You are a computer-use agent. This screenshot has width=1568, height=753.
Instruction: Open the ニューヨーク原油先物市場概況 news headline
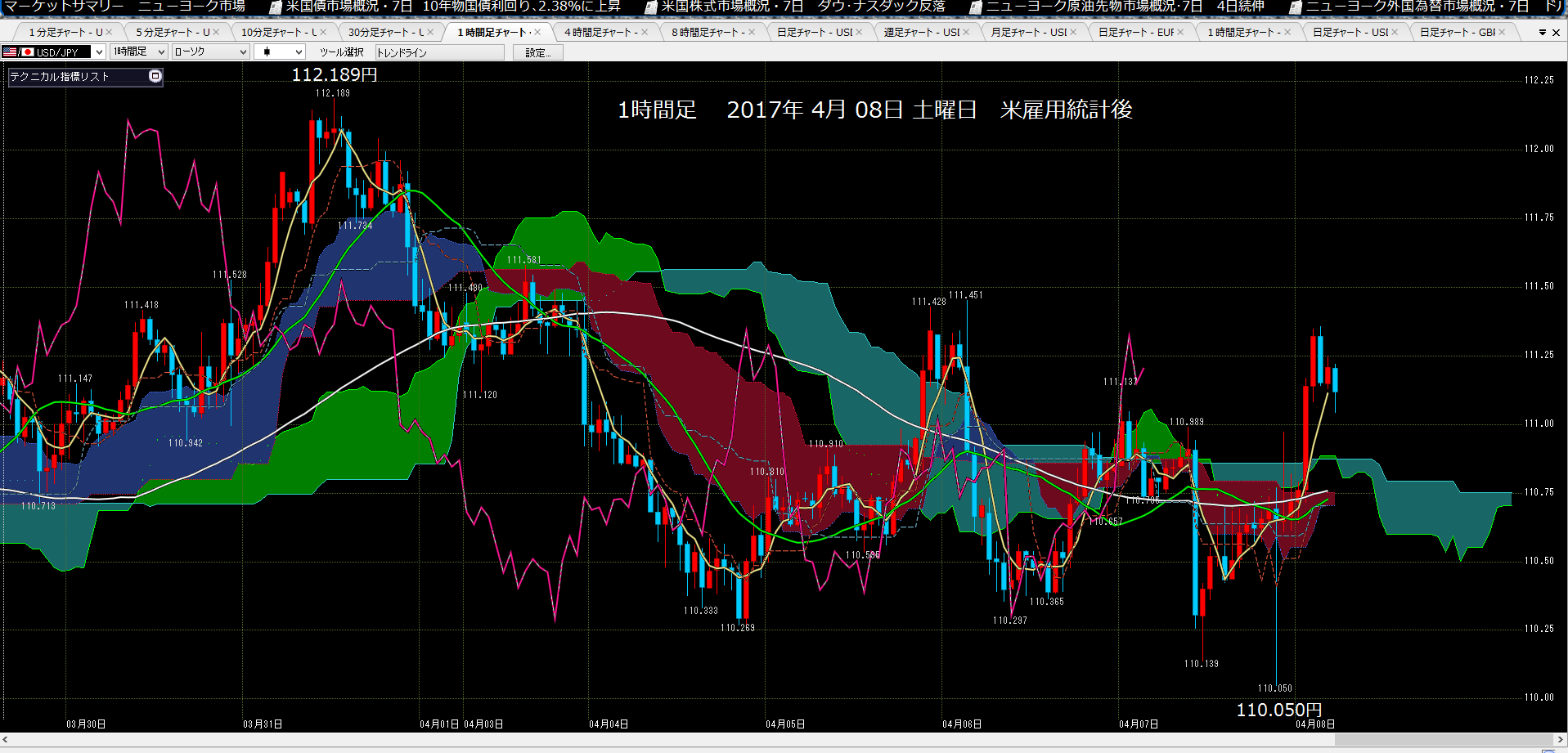tap(1125, 7)
